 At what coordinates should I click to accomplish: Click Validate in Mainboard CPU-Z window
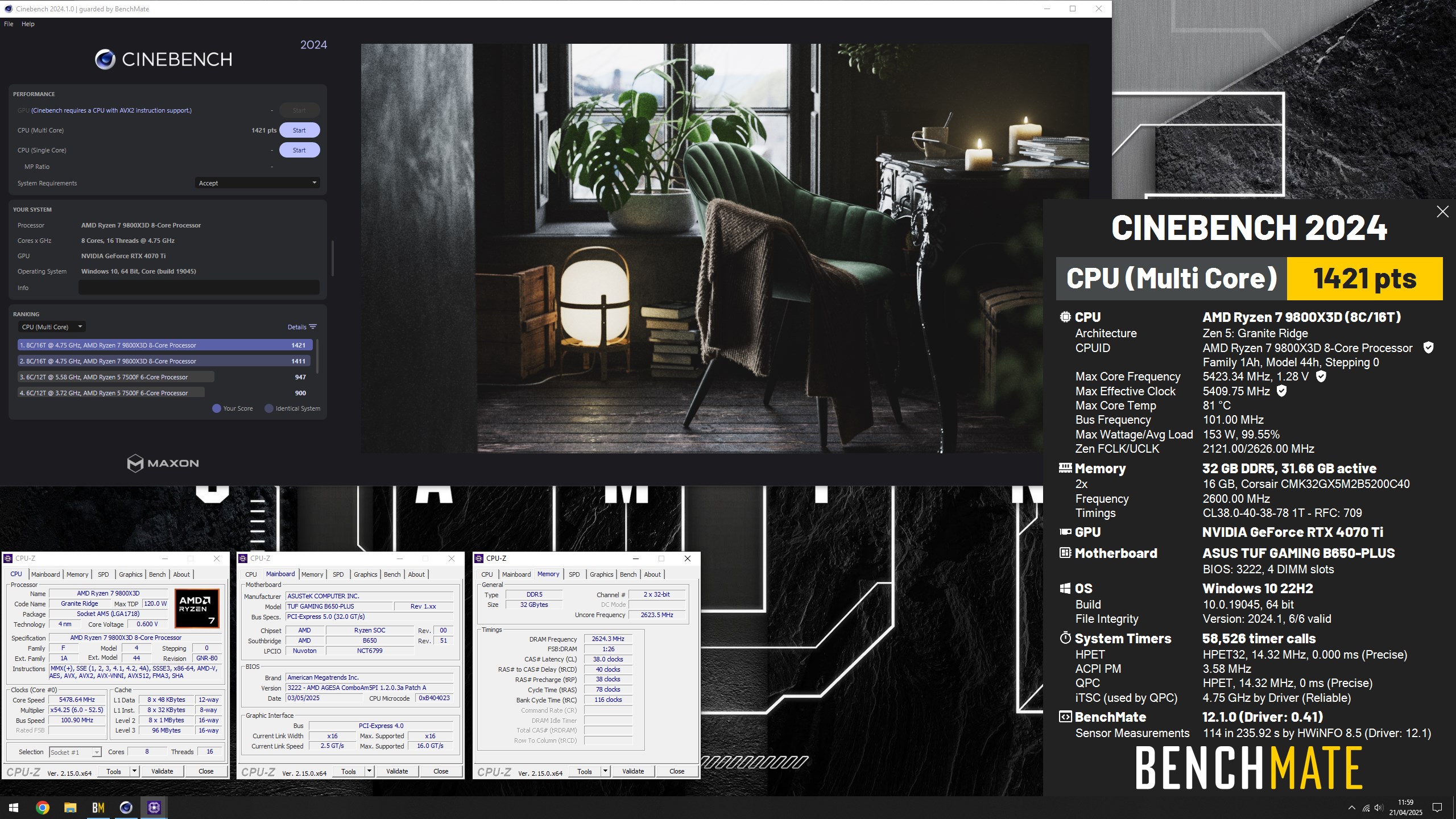pos(397,771)
